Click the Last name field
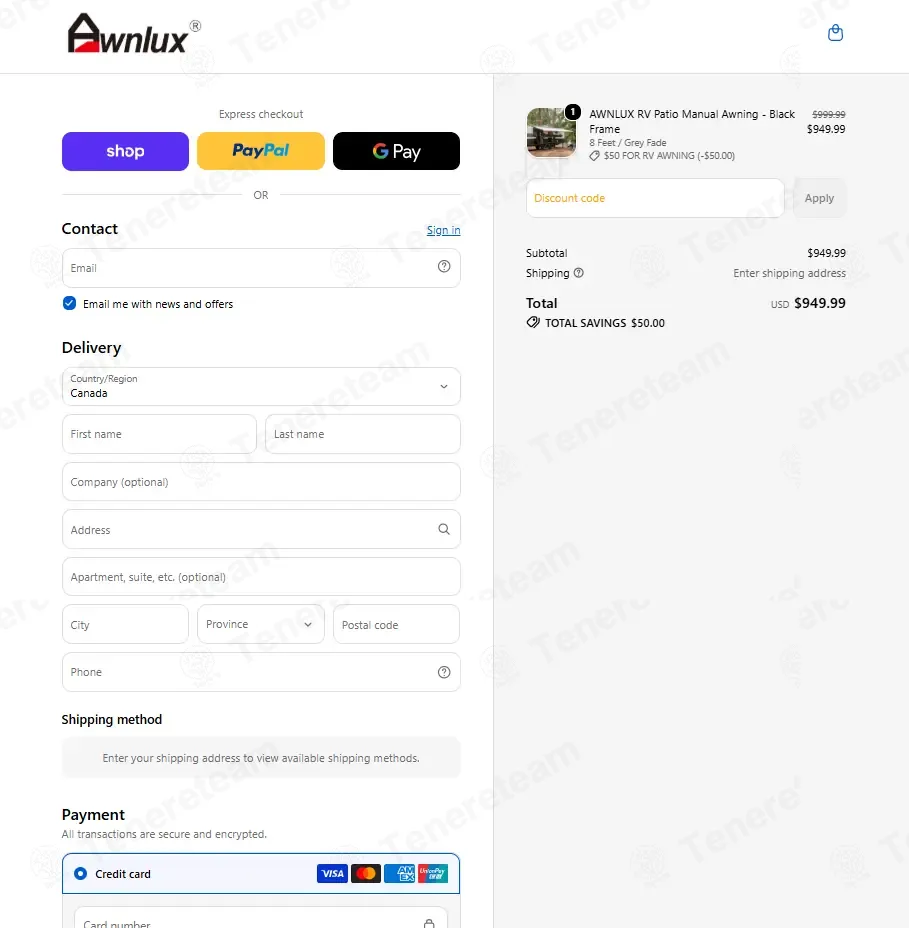The height and width of the screenshot is (928, 909). 363,434
